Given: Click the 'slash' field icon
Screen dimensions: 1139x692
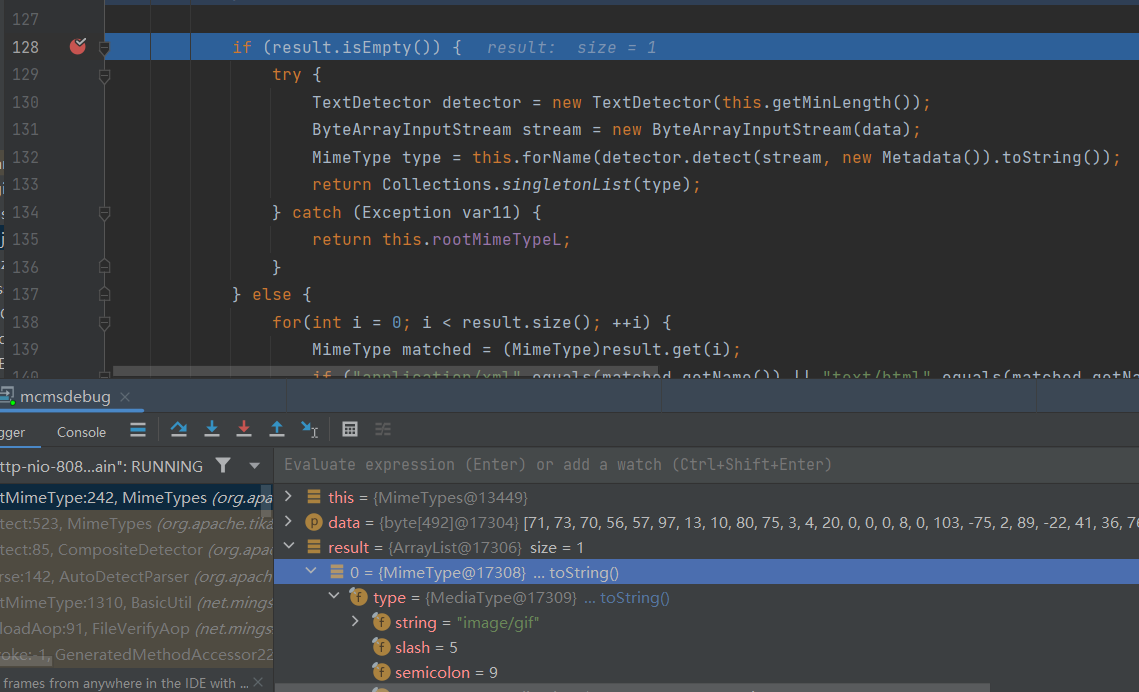Looking at the screenshot, I should pyautogui.click(x=381, y=647).
